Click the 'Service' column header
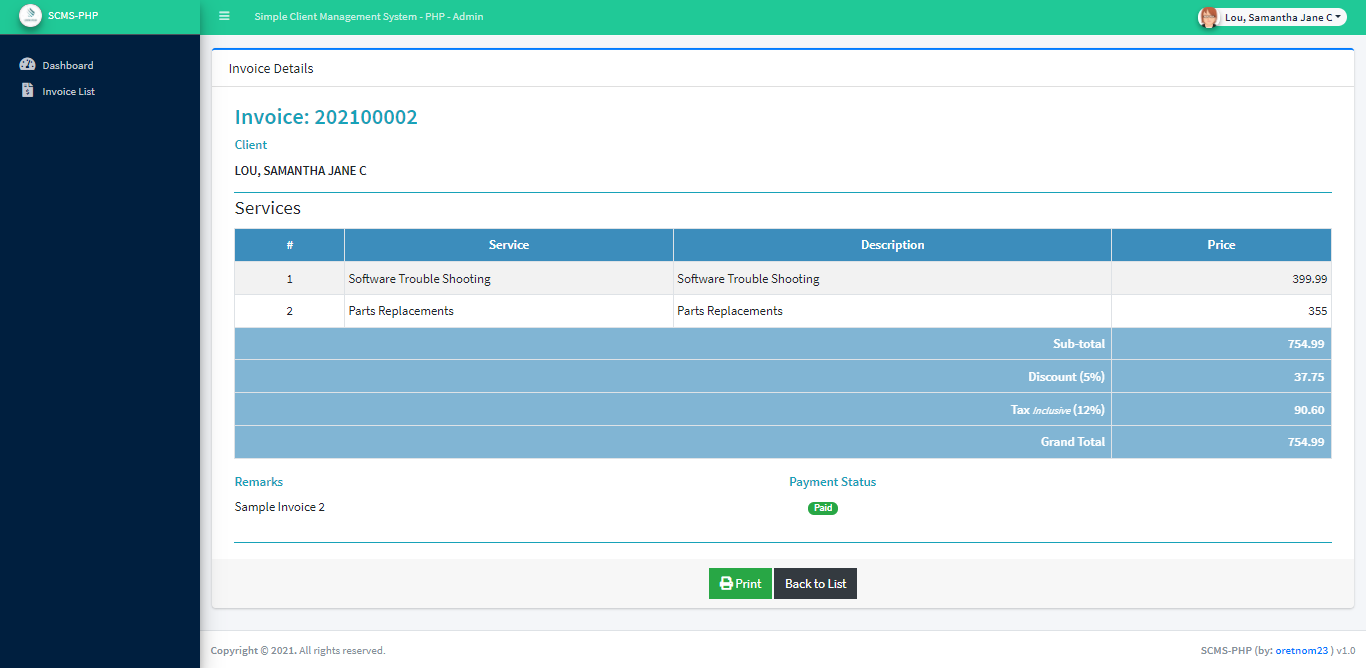Image resolution: width=1366 pixels, height=668 pixels. click(x=509, y=245)
